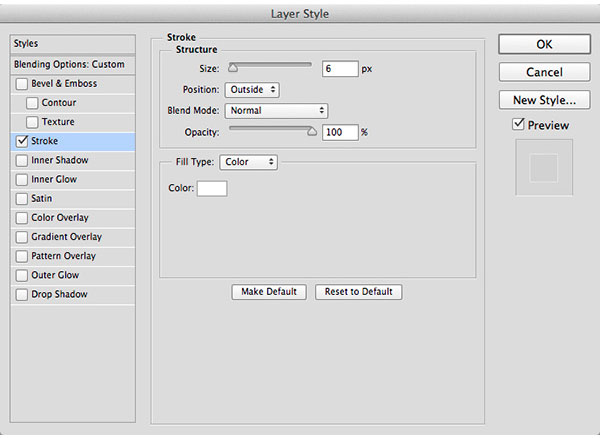This screenshot has width=600, height=438.
Task: Check the Contour option
Action: (32, 103)
